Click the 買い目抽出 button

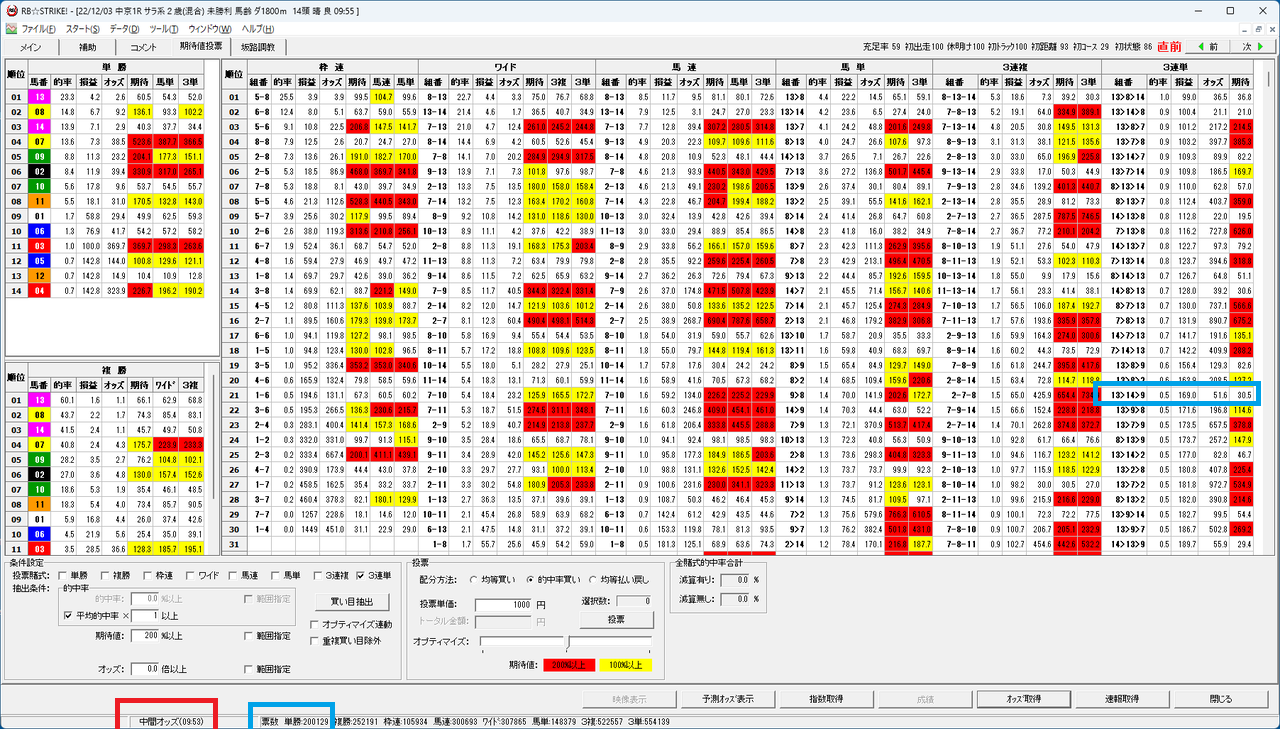click(350, 602)
